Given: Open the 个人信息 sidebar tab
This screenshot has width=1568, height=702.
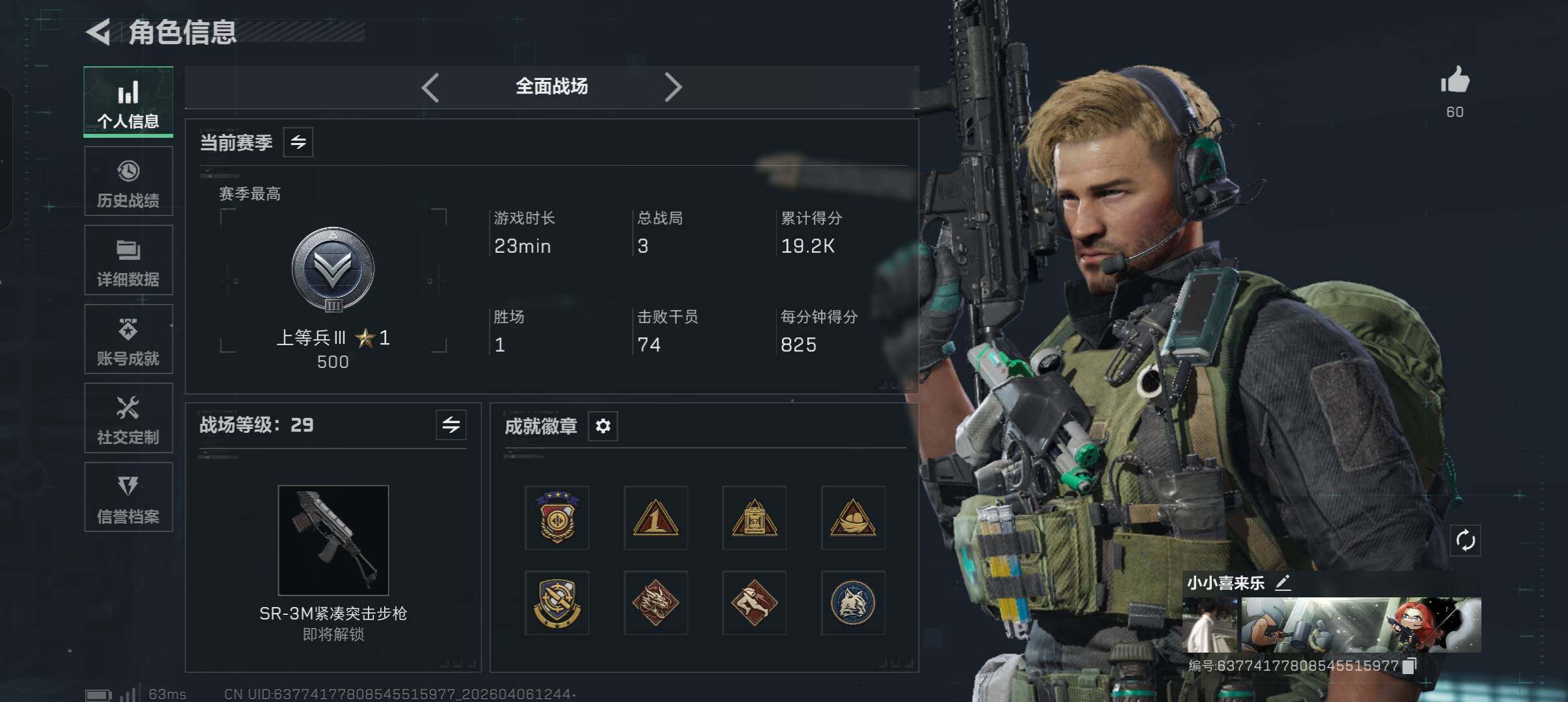Looking at the screenshot, I should (x=128, y=102).
